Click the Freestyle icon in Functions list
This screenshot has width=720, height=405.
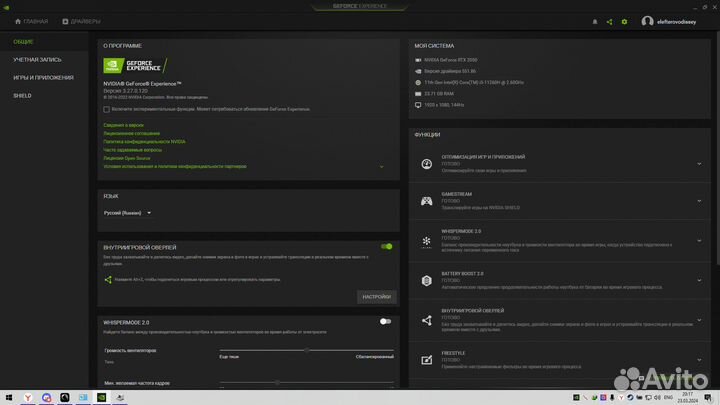(x=426, y=358)
